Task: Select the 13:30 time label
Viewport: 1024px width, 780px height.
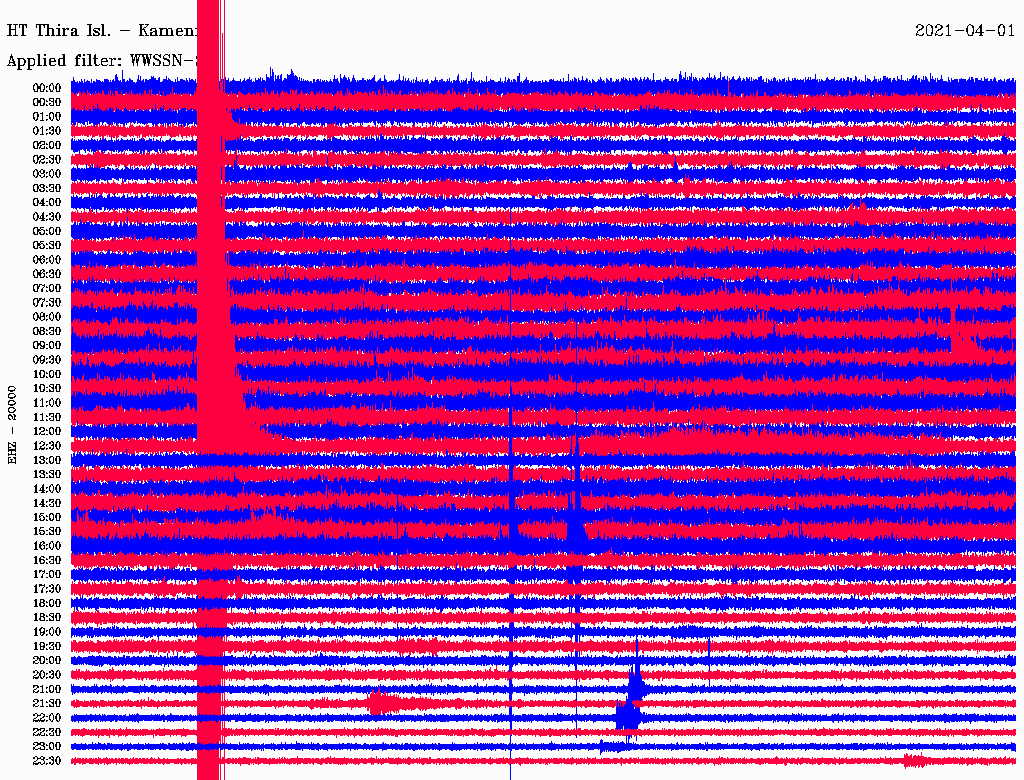Action: [47, 474]
